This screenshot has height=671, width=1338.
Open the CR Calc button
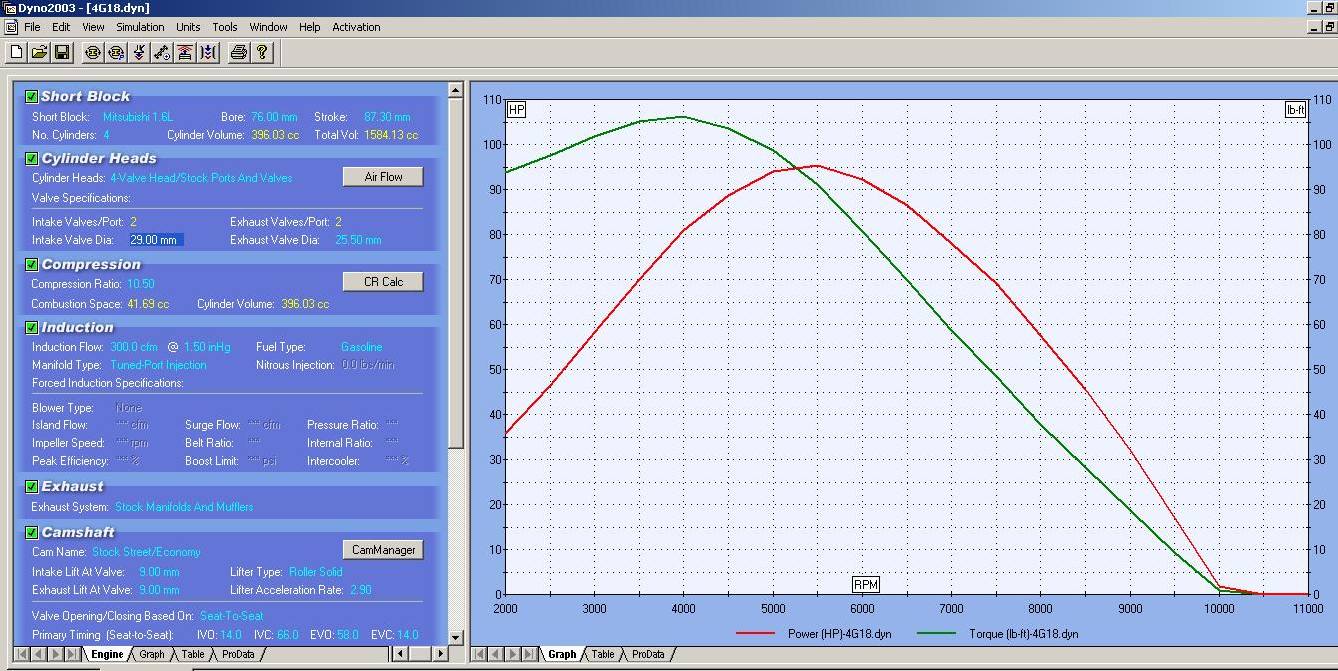[383, 282]
